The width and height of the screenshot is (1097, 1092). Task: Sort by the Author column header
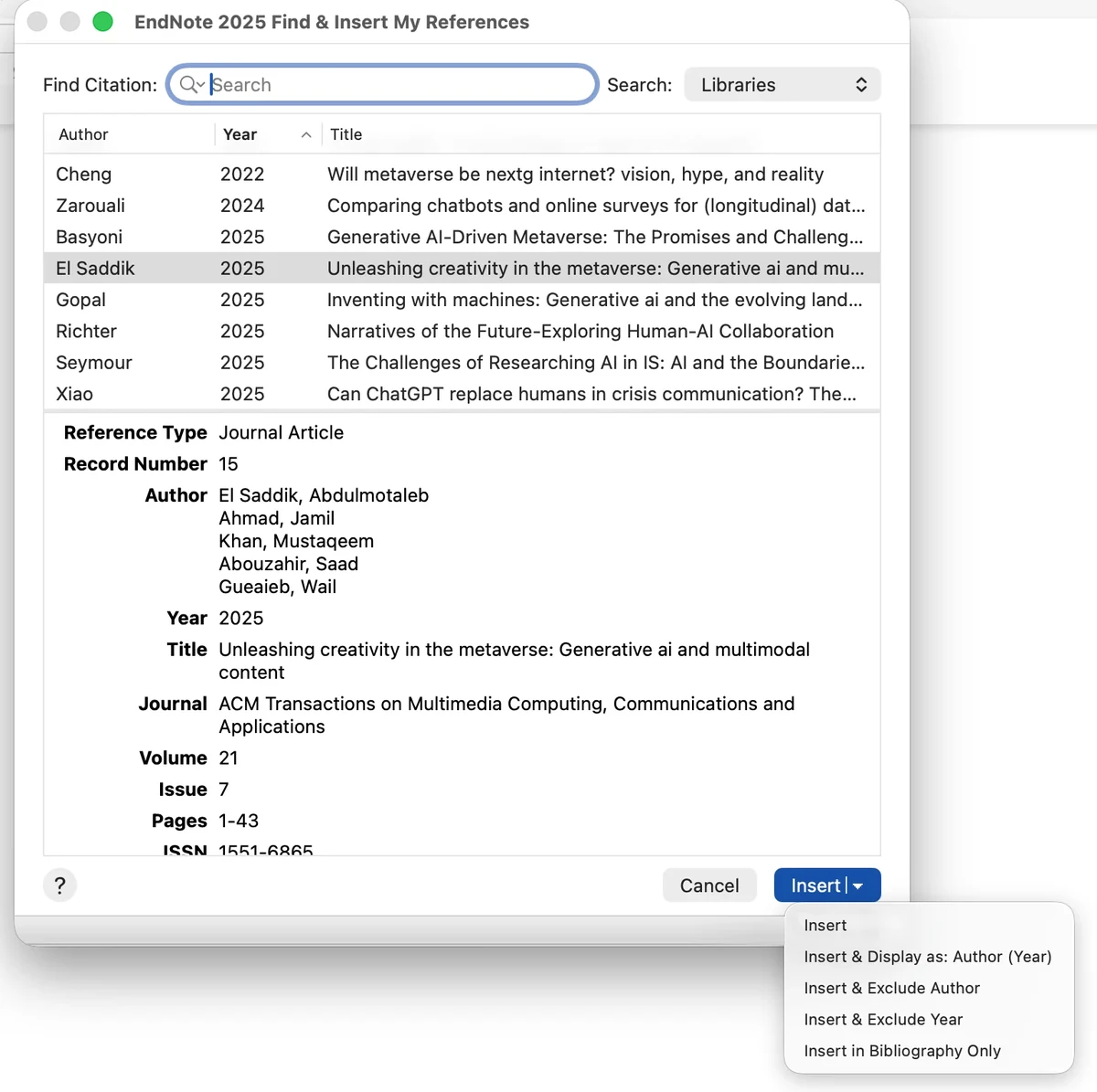point(83,134)
